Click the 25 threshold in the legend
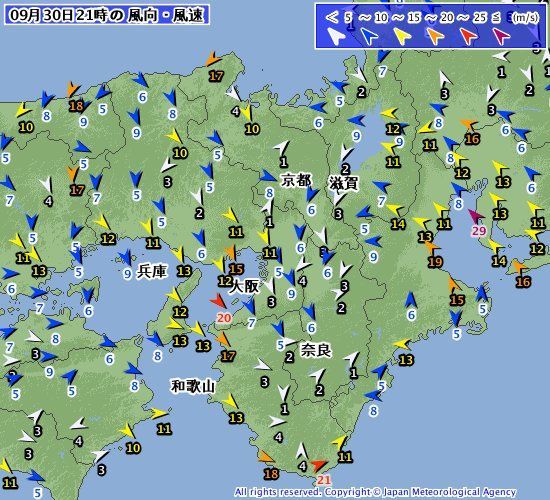Image resolution: width=550 pixels, height=500 pixels. click(480, 17)
